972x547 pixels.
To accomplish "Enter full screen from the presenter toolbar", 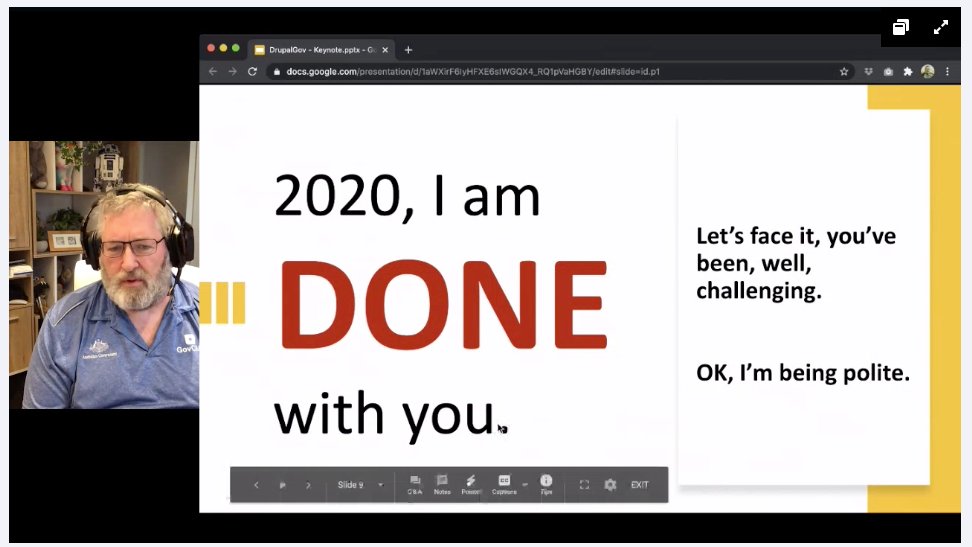I will (x=584, y=485).
